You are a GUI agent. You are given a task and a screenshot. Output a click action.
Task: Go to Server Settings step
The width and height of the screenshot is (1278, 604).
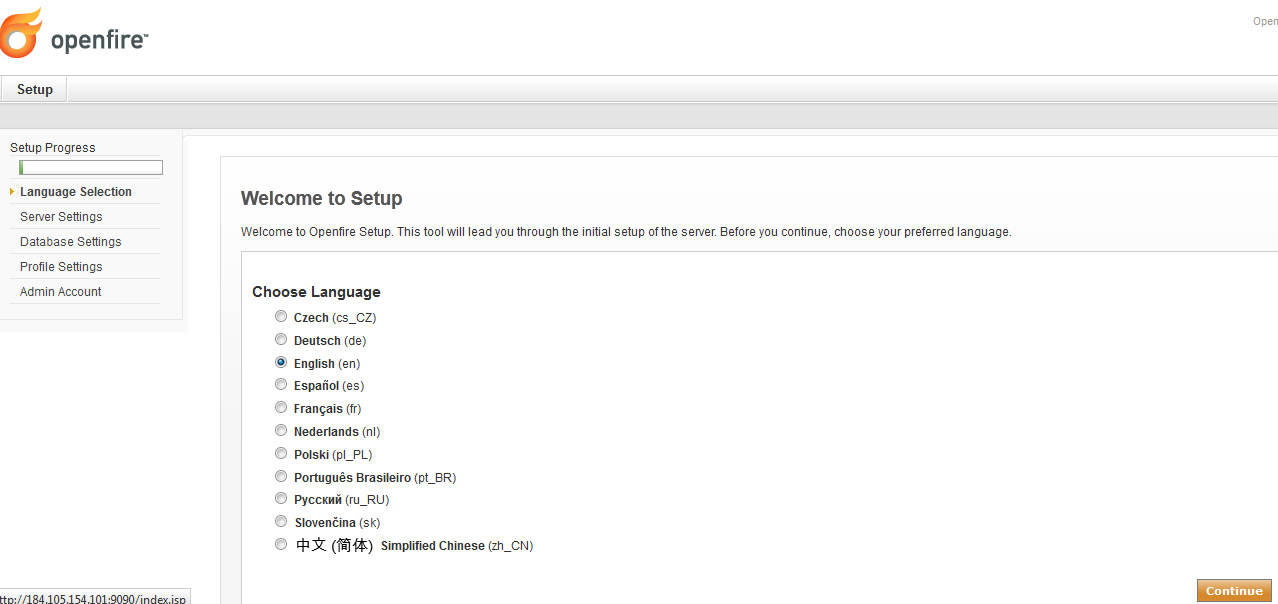(61, 217)
